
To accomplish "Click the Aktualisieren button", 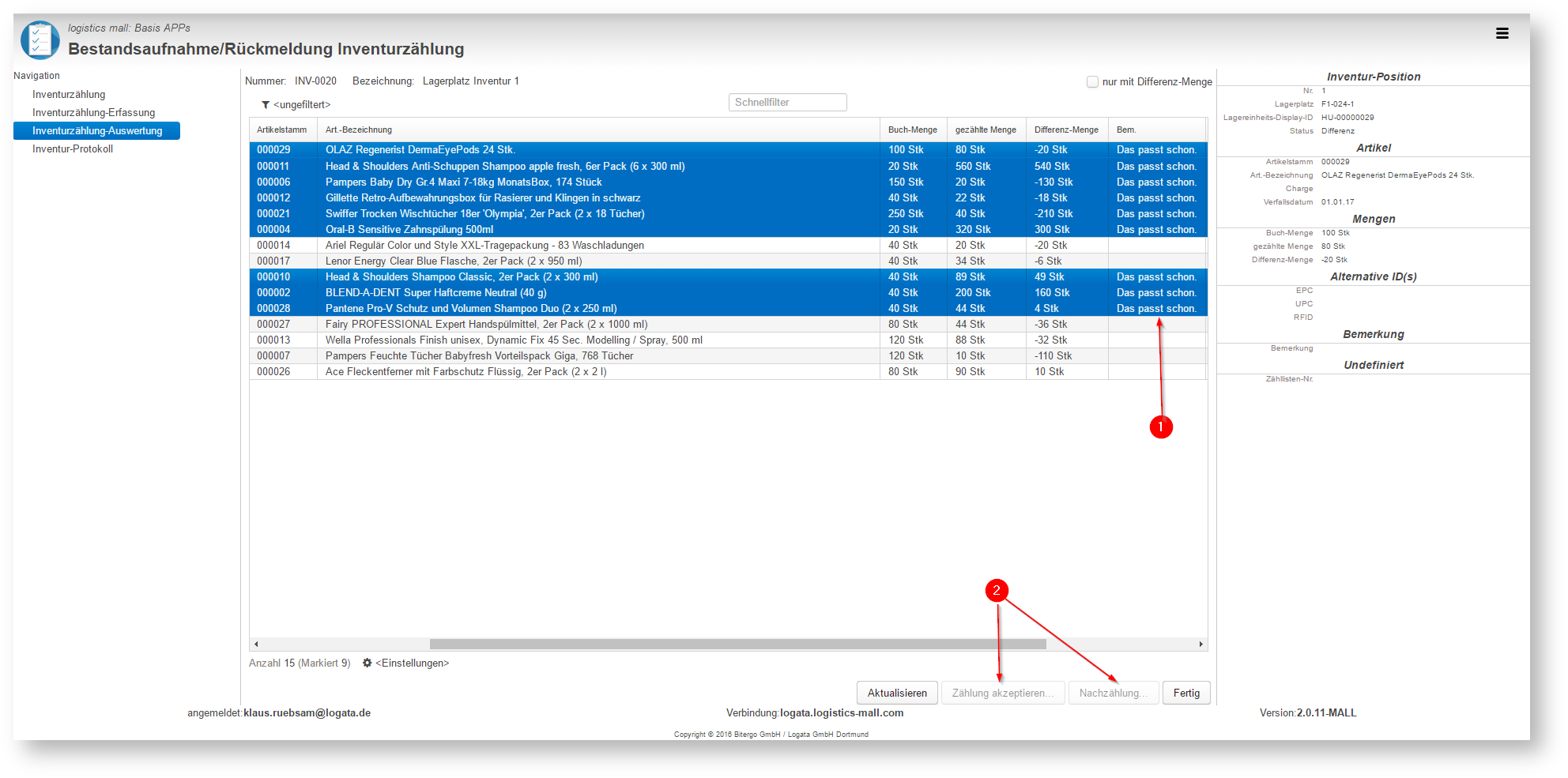I will click(x=897, y=693).
